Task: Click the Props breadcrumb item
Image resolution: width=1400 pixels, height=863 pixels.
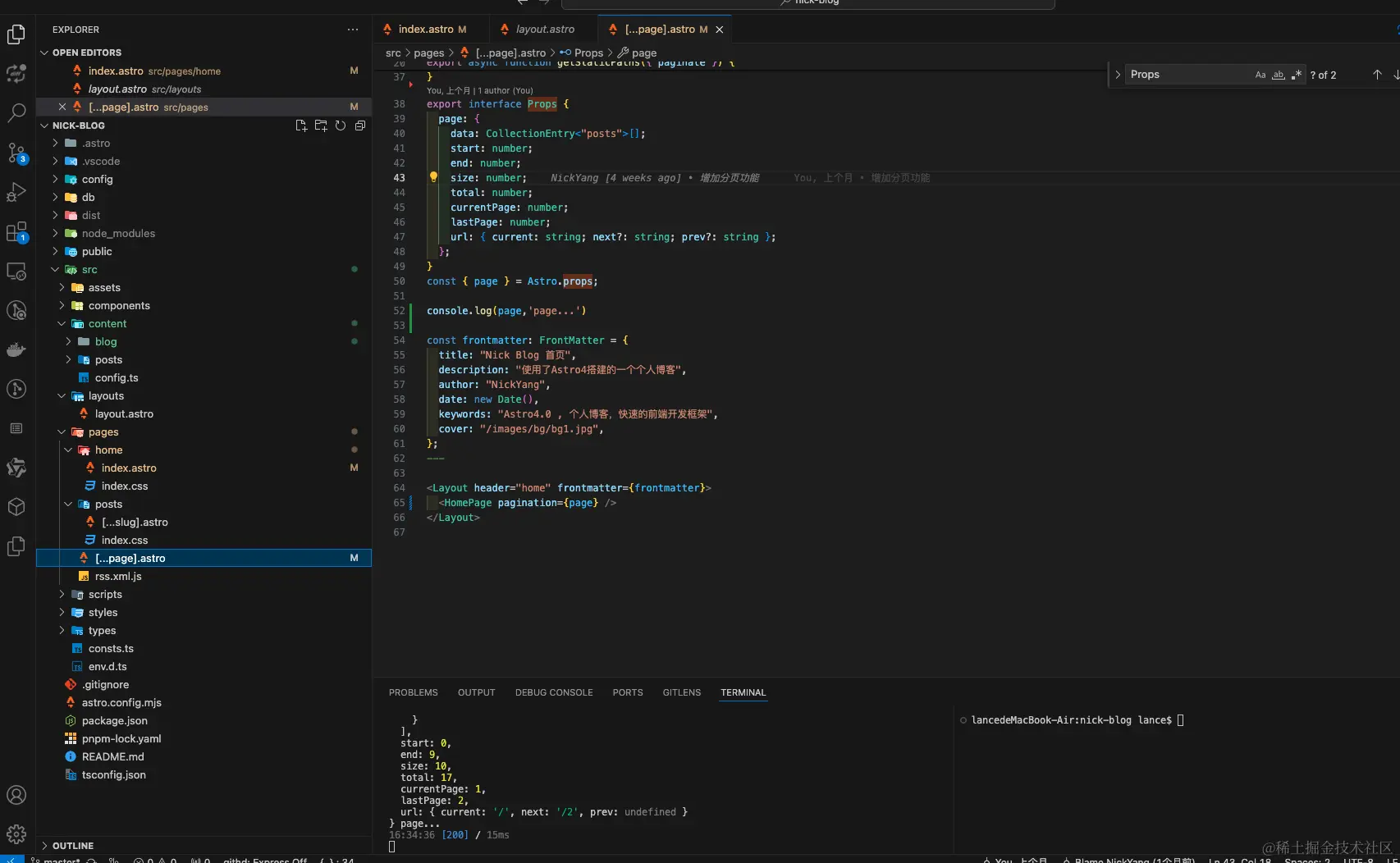Action: pos(588,53)
